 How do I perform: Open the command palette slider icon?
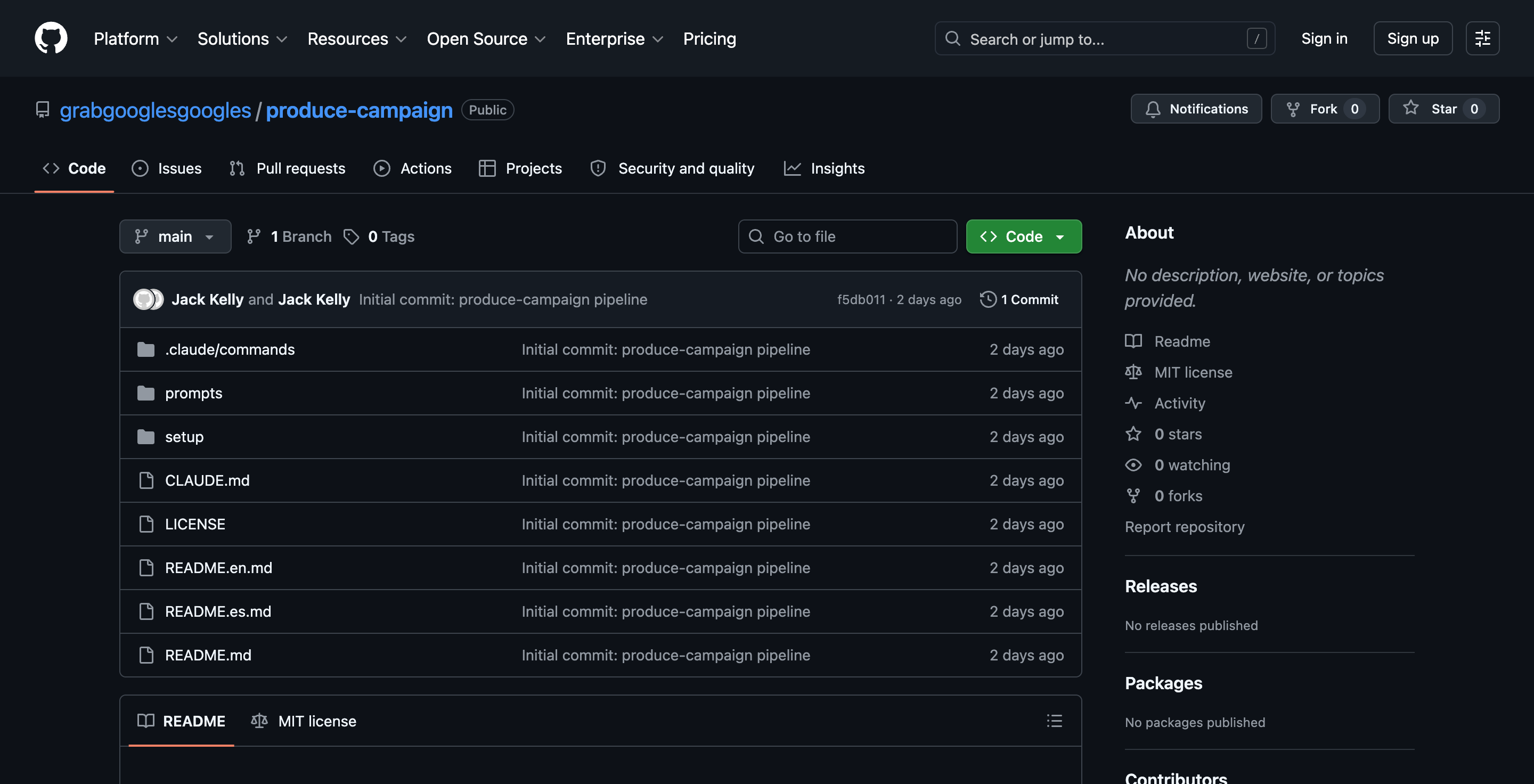1482,38
